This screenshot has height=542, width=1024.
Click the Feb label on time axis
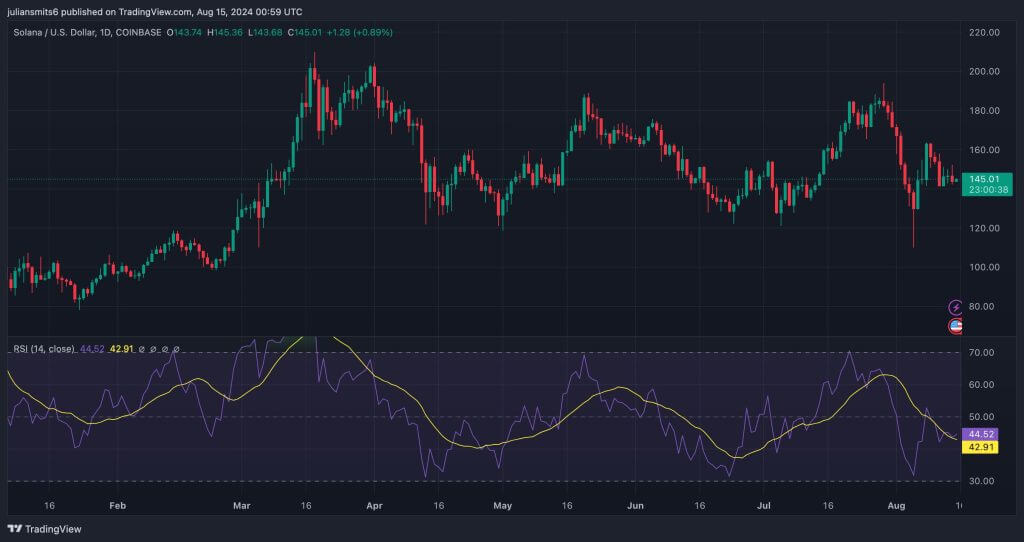pos(117,505)
